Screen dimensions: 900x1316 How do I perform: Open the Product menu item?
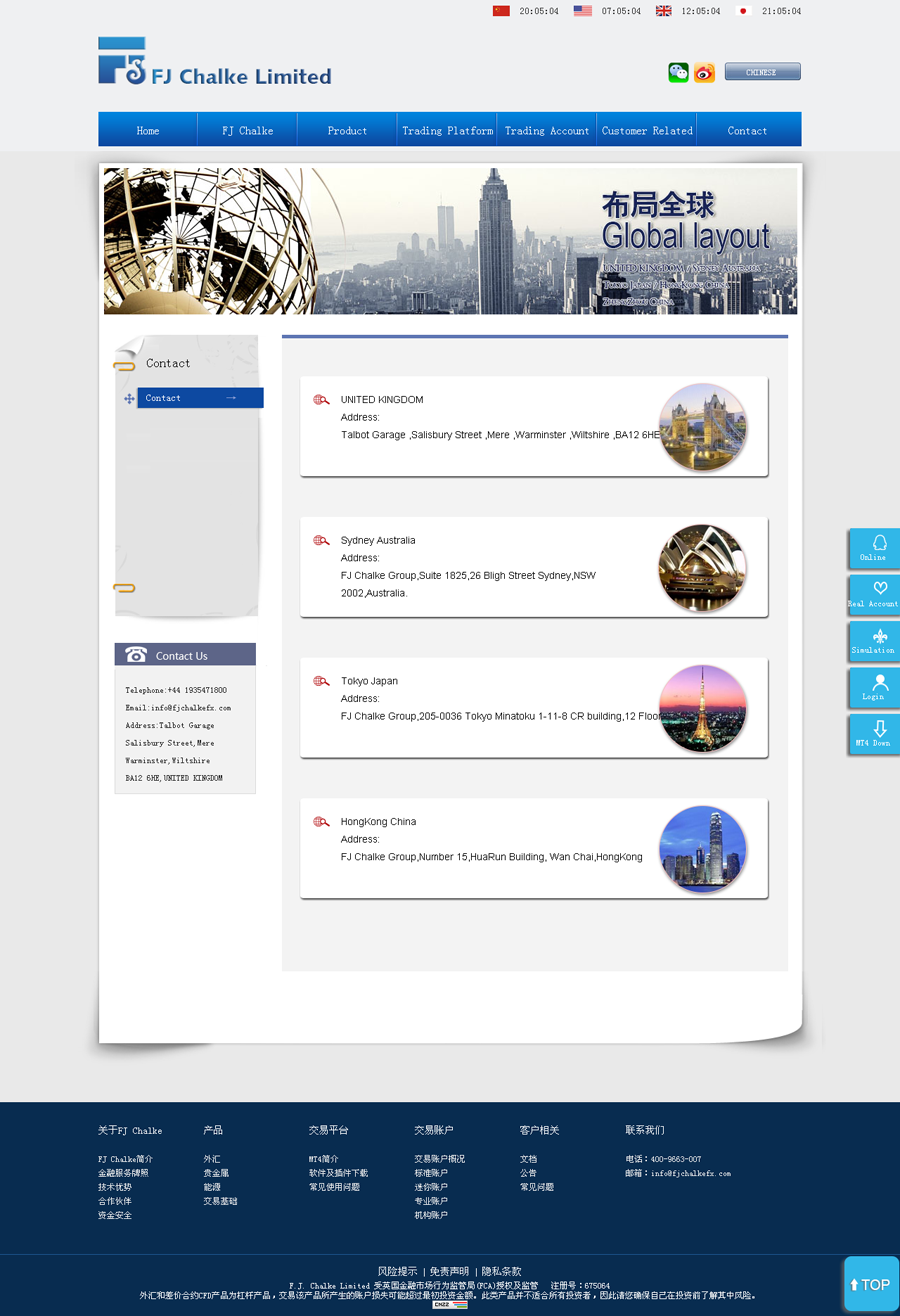coord(347,130)
